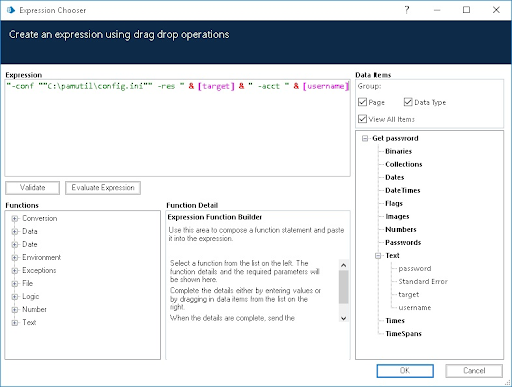Select the Images data item group
This screenshot has height=387, width=512.
pos(397,216)
